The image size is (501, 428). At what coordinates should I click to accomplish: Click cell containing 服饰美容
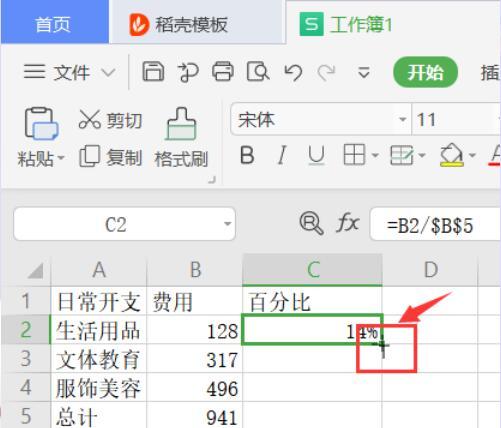[99, 387]
